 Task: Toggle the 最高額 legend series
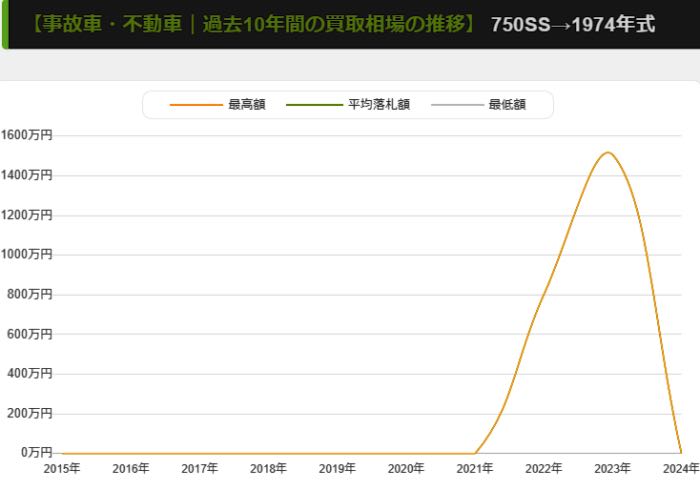pyautogui.click(x=218, y=104)
